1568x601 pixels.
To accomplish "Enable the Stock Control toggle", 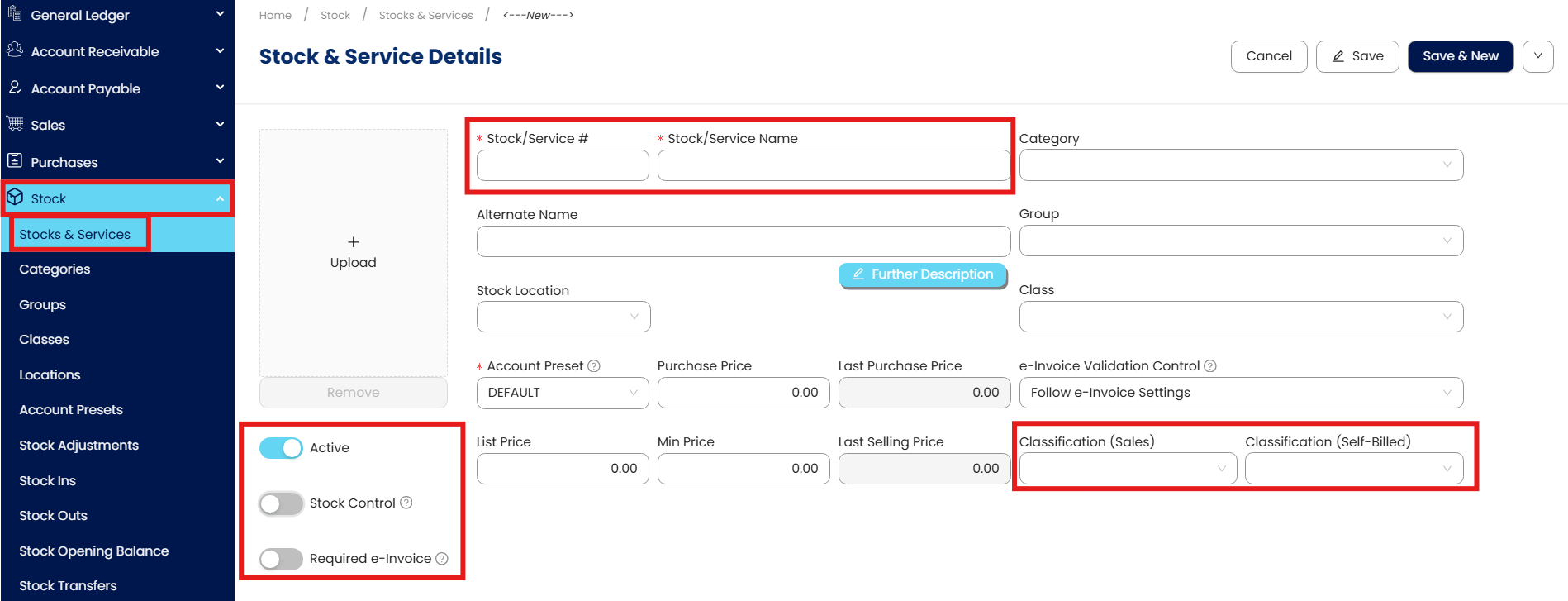I will (281, 503).
